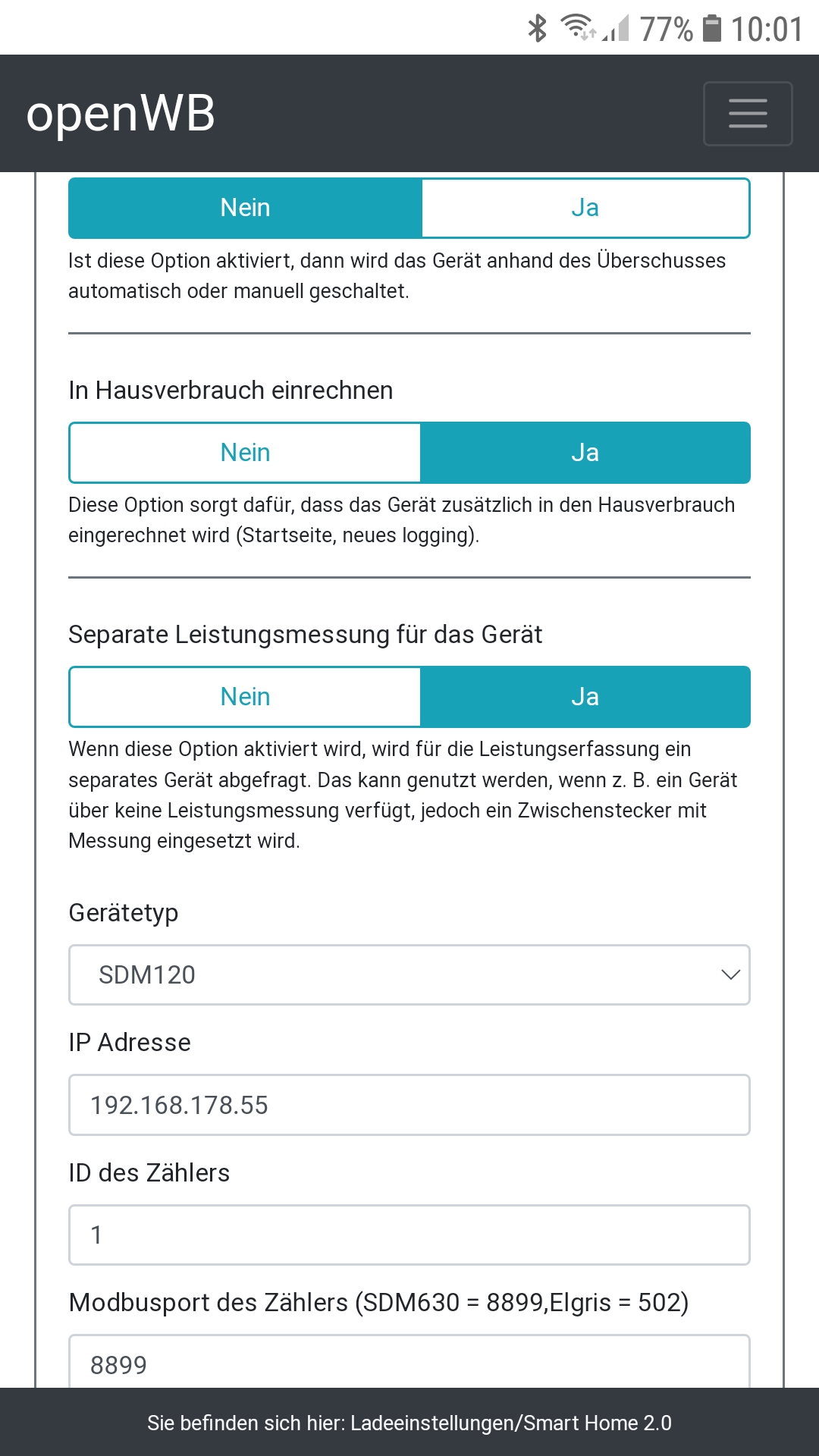The width and height of the screenshot is (819, 1456).
Task: Select Nein for Separate Leistungsmessung
Action: pos(245,697)
